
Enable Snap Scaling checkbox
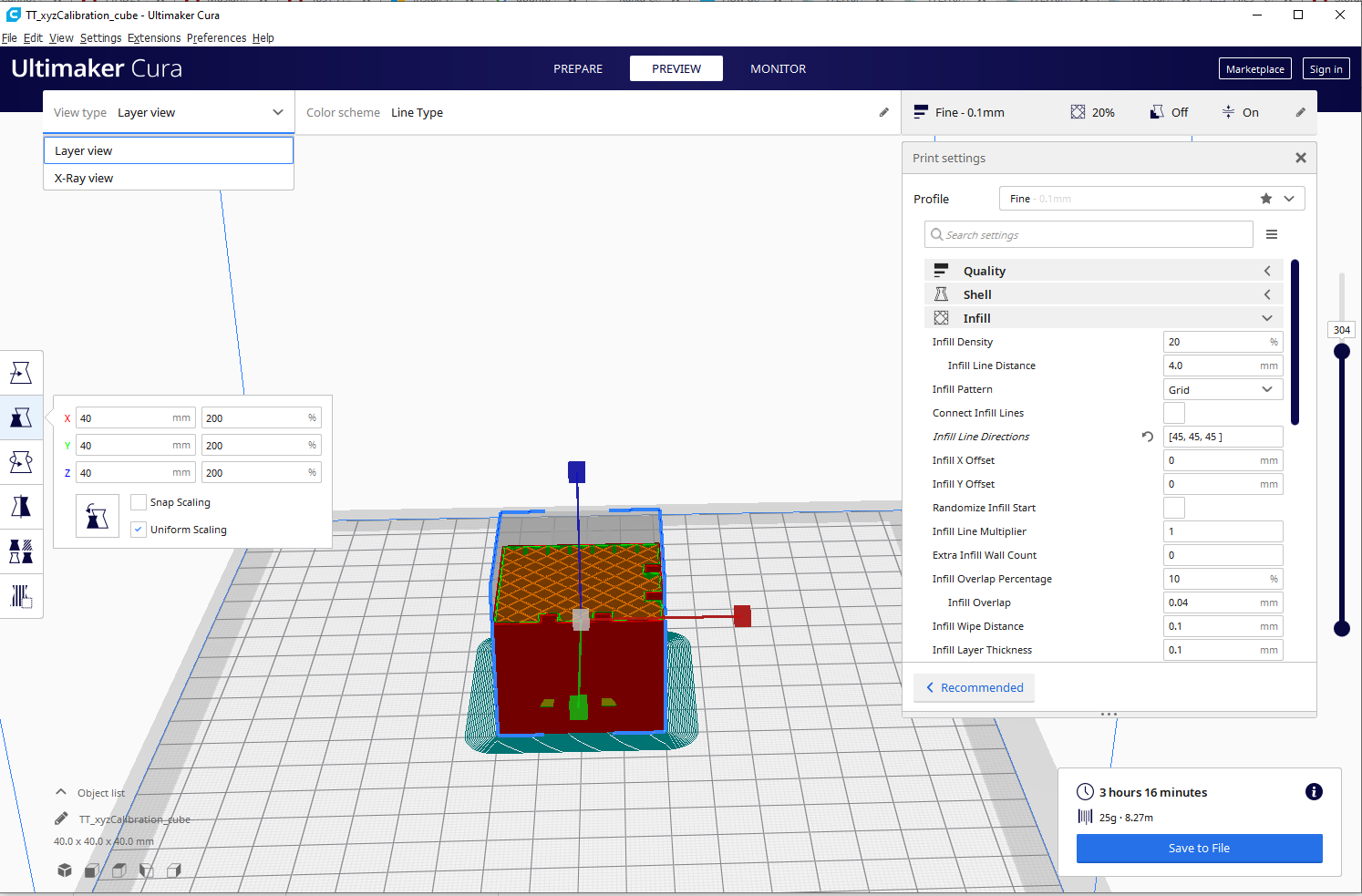pos(139,502)
